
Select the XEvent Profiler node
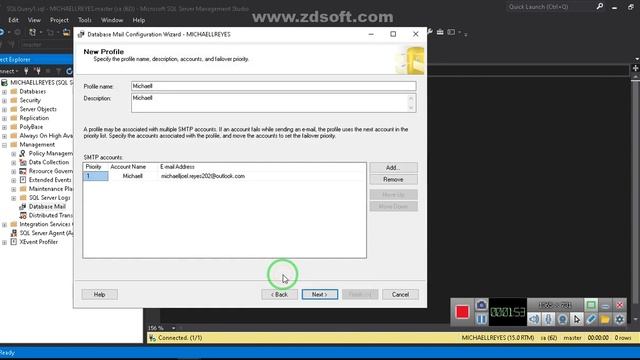click(x=39, y=242)
